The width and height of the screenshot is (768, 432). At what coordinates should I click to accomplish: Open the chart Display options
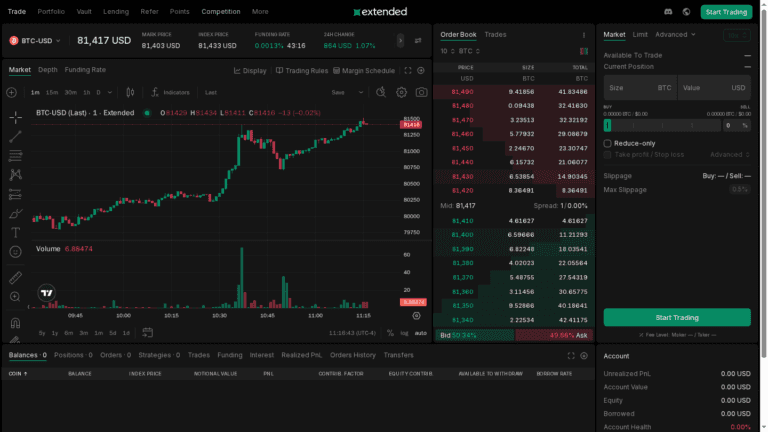[250, 71]
